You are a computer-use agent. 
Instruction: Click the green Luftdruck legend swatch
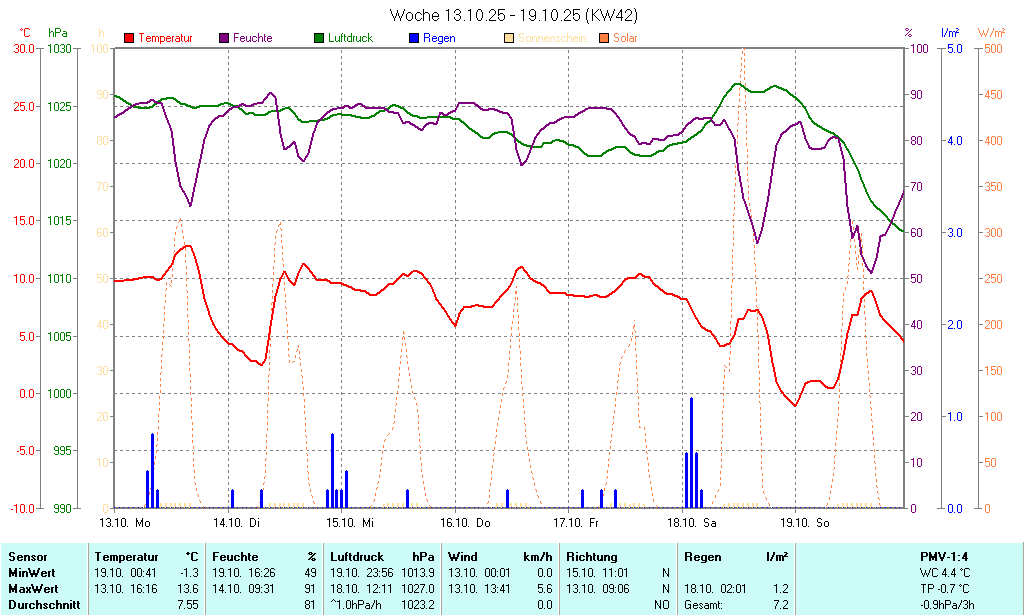pyautogui.click(x=319, y=38)
